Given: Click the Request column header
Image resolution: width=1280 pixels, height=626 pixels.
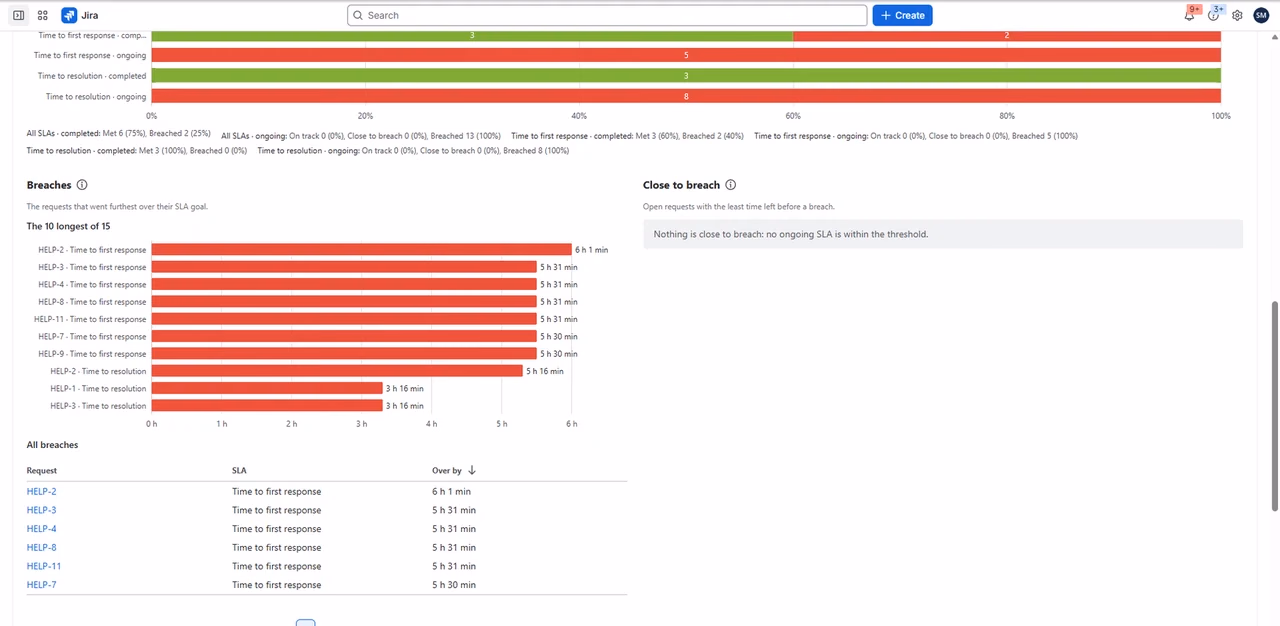Looking at the screenshot, I should tap(42, 470).
